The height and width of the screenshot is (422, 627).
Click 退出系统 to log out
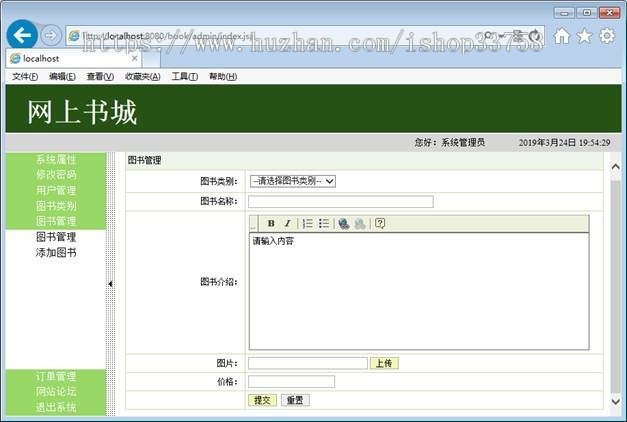pyautogui.click(x=56, y=407)
